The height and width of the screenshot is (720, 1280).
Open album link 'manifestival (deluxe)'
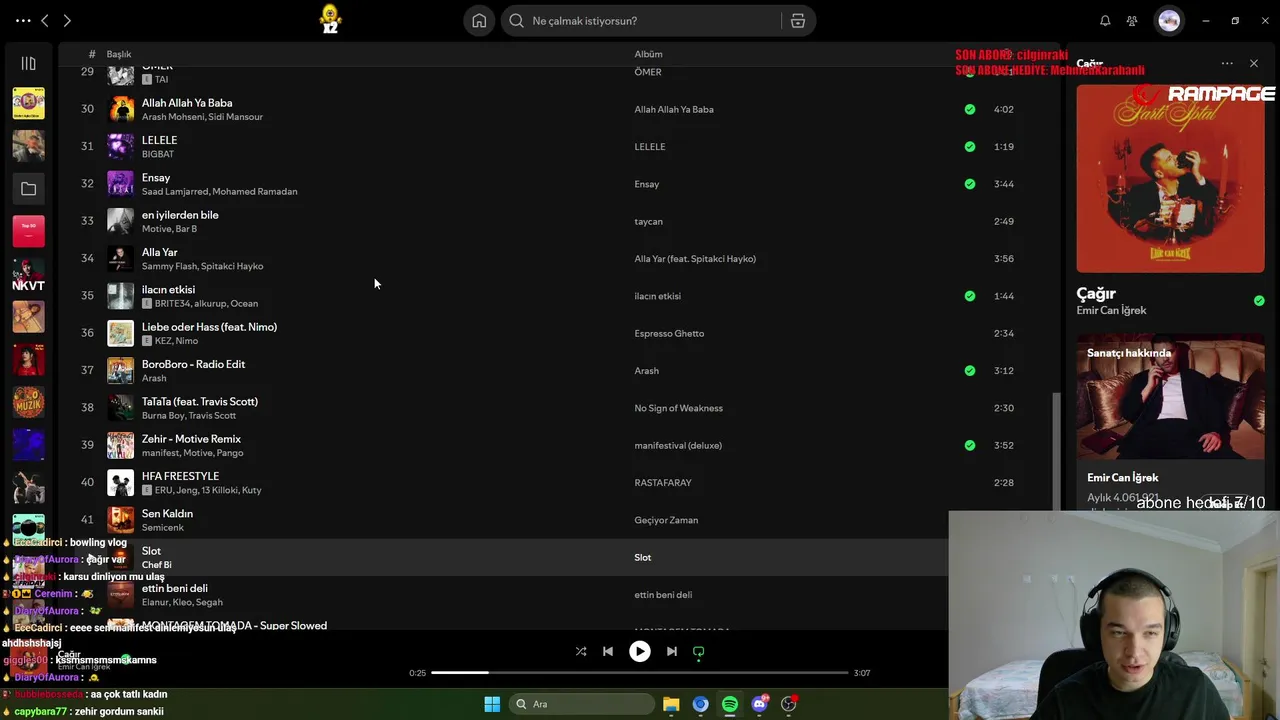click(678, 446)
